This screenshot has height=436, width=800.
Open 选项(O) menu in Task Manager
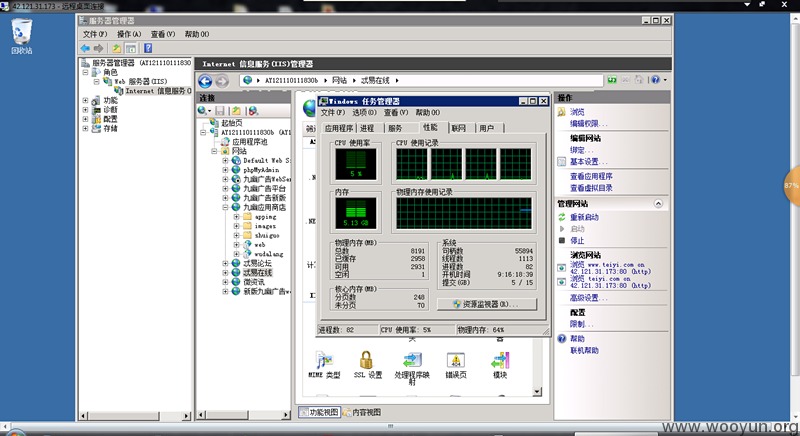pos(364,113)
